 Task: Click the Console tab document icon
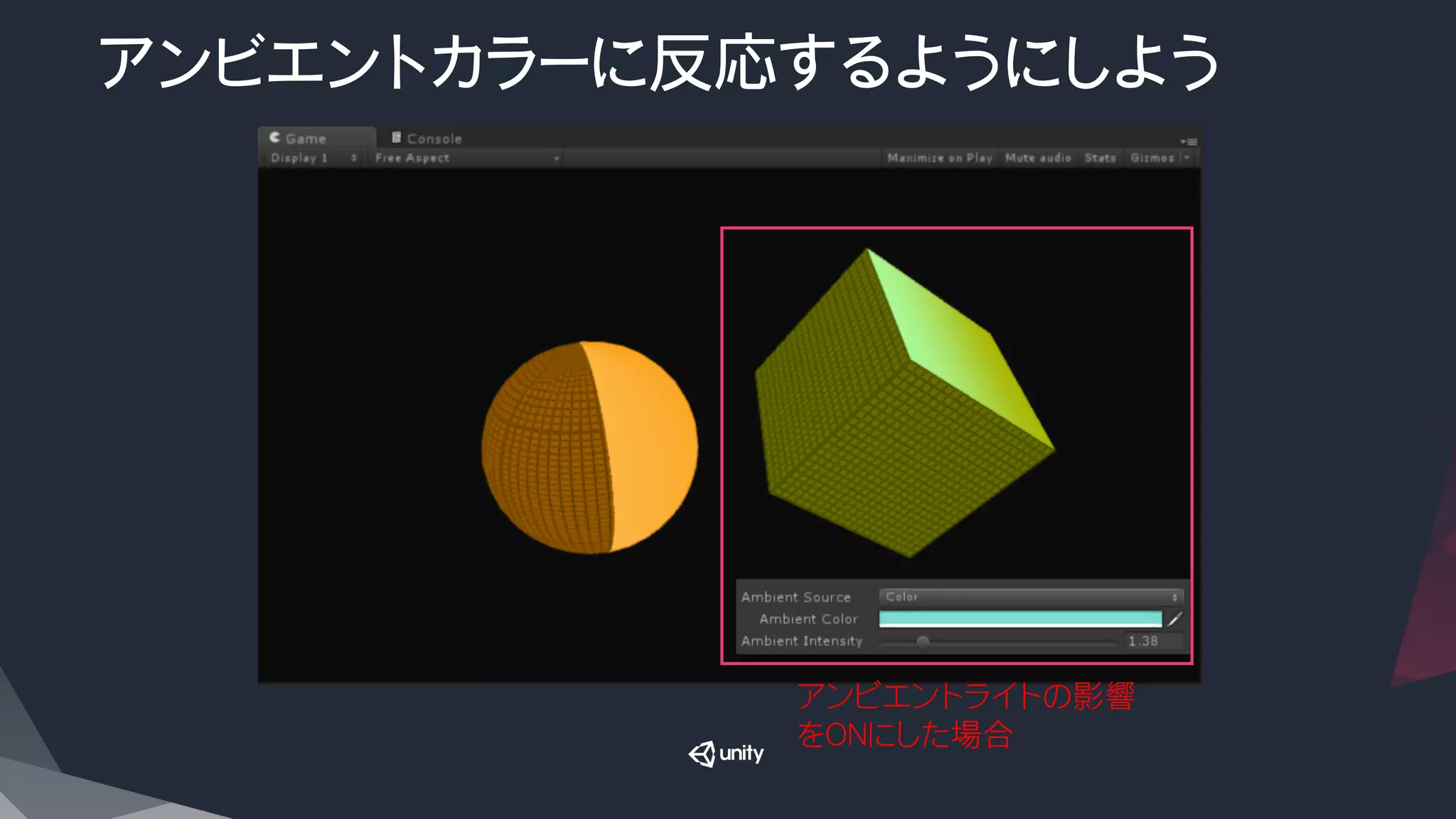point(397,138)
